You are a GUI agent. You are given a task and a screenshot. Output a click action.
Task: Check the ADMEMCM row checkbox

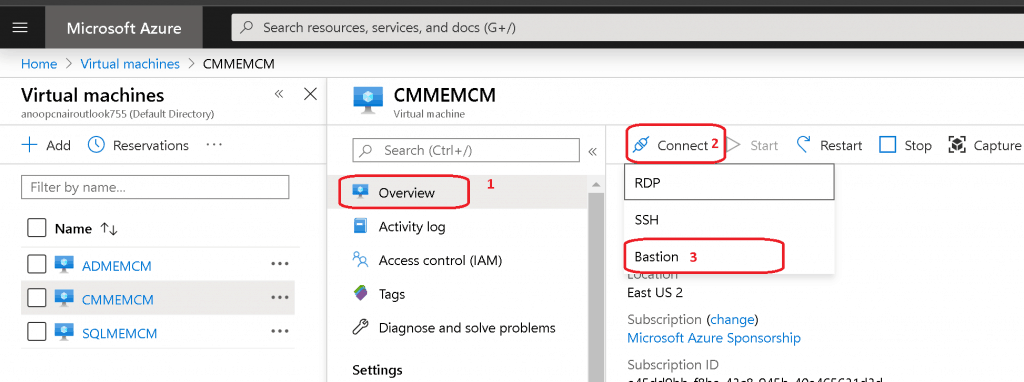37,265
